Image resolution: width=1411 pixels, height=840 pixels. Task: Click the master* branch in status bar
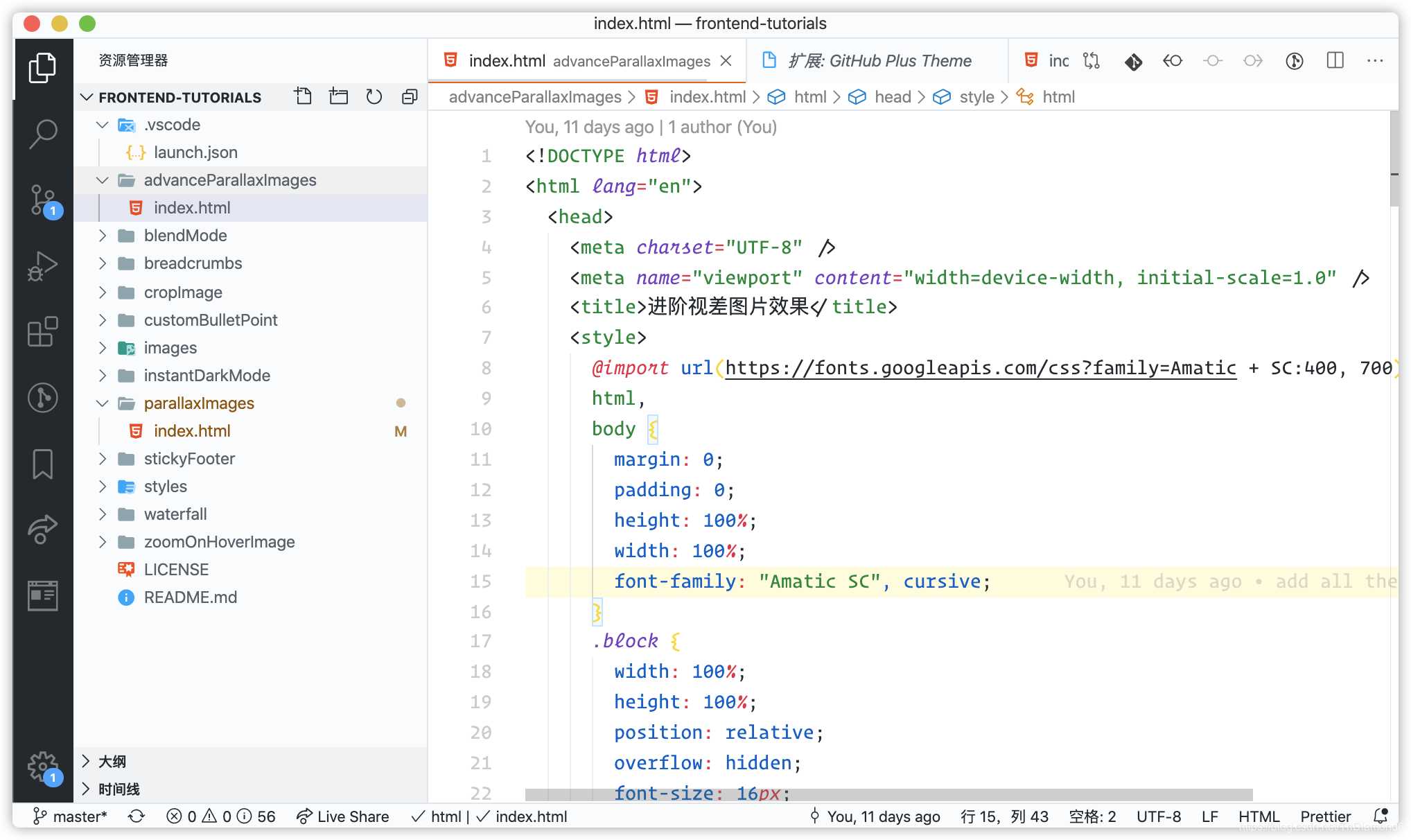71,816
